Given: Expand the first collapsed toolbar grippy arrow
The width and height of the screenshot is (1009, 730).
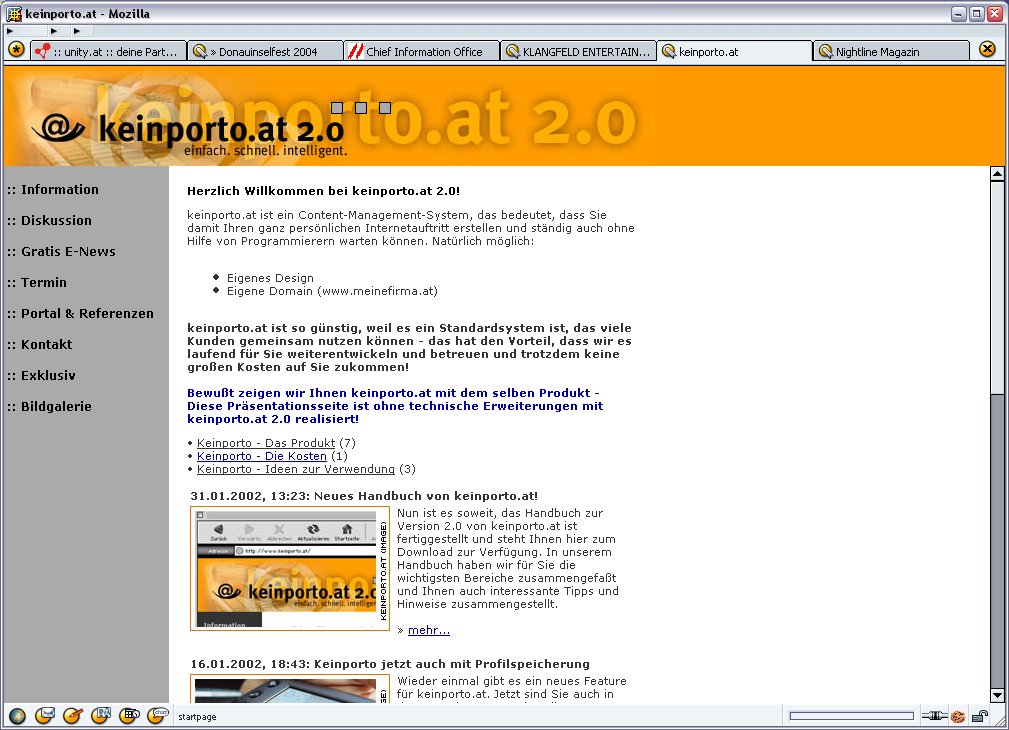Looking at the screenshot, I should (x=10, y=31).
